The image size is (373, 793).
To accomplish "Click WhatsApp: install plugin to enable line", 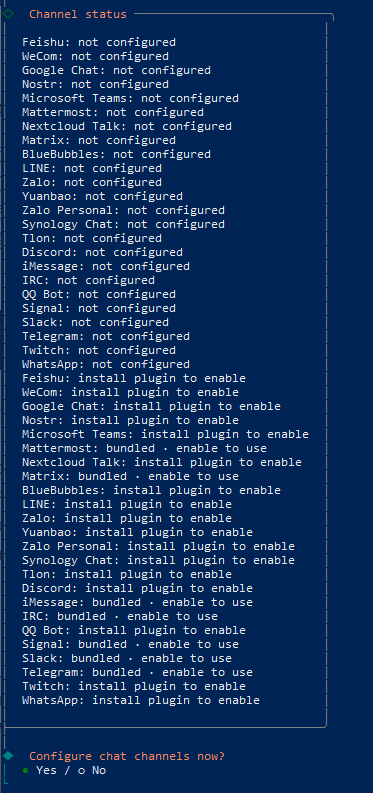I will click(x=141, y=700).
